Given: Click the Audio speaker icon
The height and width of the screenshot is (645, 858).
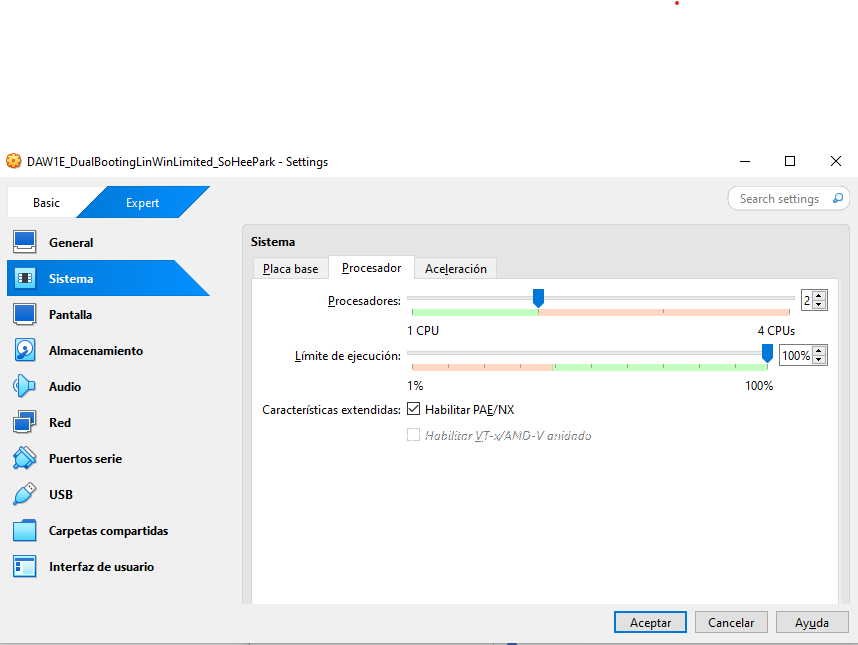Looking at the screenshot, I should click(25, 386).
